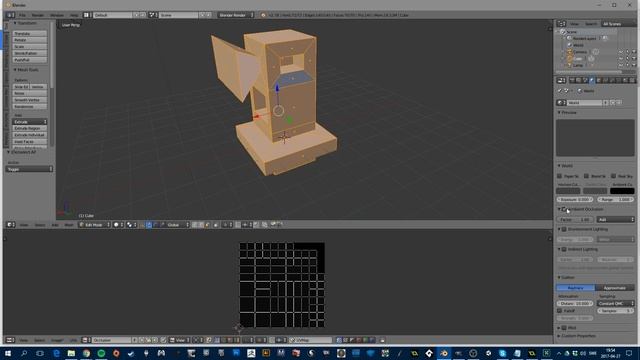
Task: Expand the Custom Properties panel
Action: (576, 336)
